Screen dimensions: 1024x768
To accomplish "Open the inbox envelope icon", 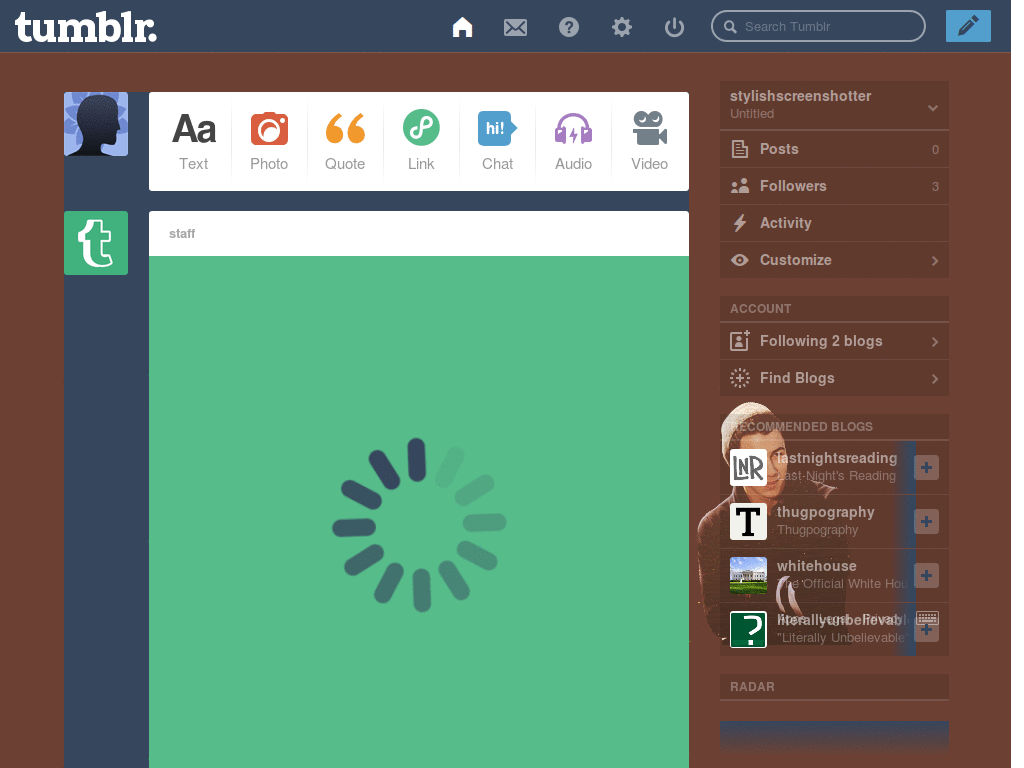I will click(x=515, y=27).
